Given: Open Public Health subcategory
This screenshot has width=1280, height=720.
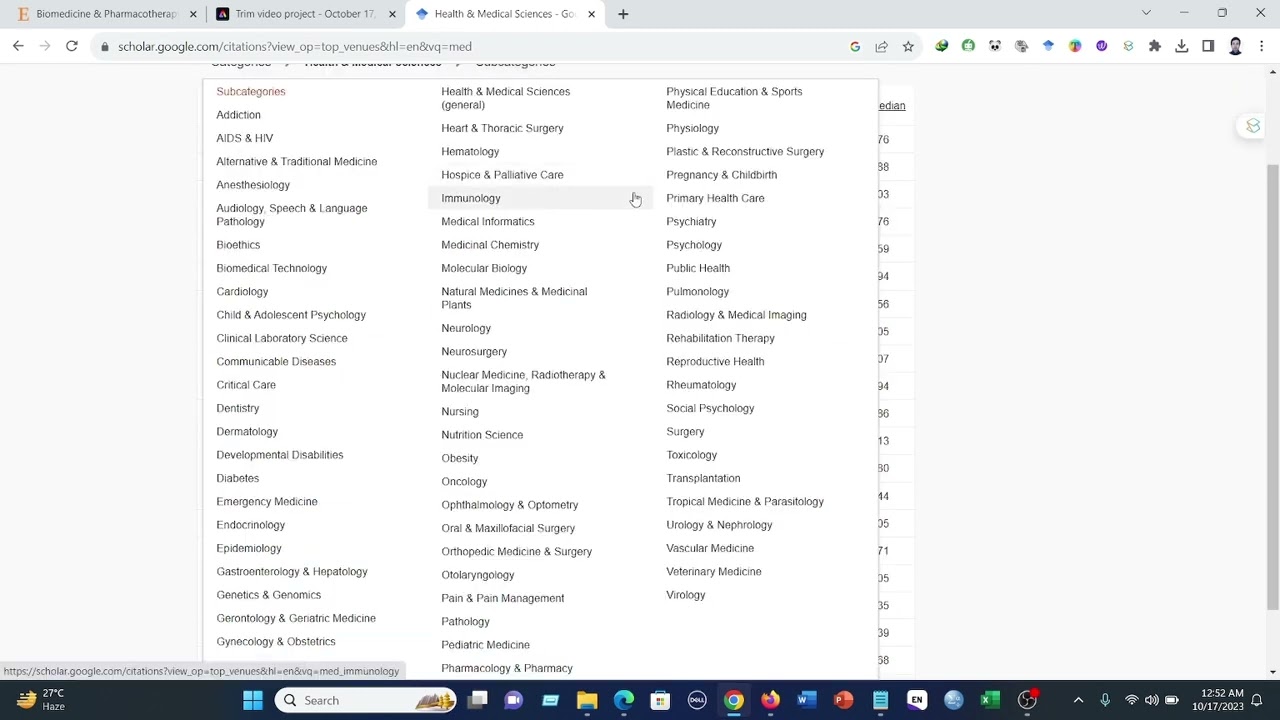Looking at the screenshot, I should click(698, 268).
